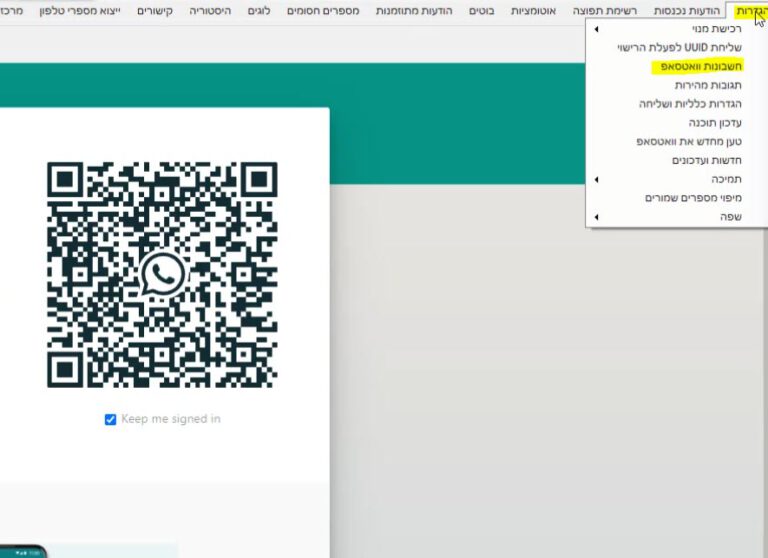Open the בוטים menu
The height and width of the screenshot is (558, 768).
481,10
